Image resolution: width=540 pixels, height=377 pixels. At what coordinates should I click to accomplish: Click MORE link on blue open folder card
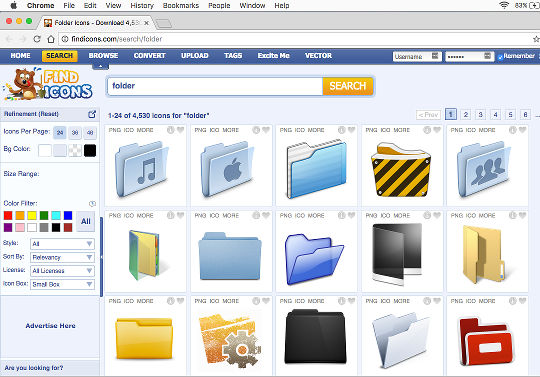click(316, 130)
